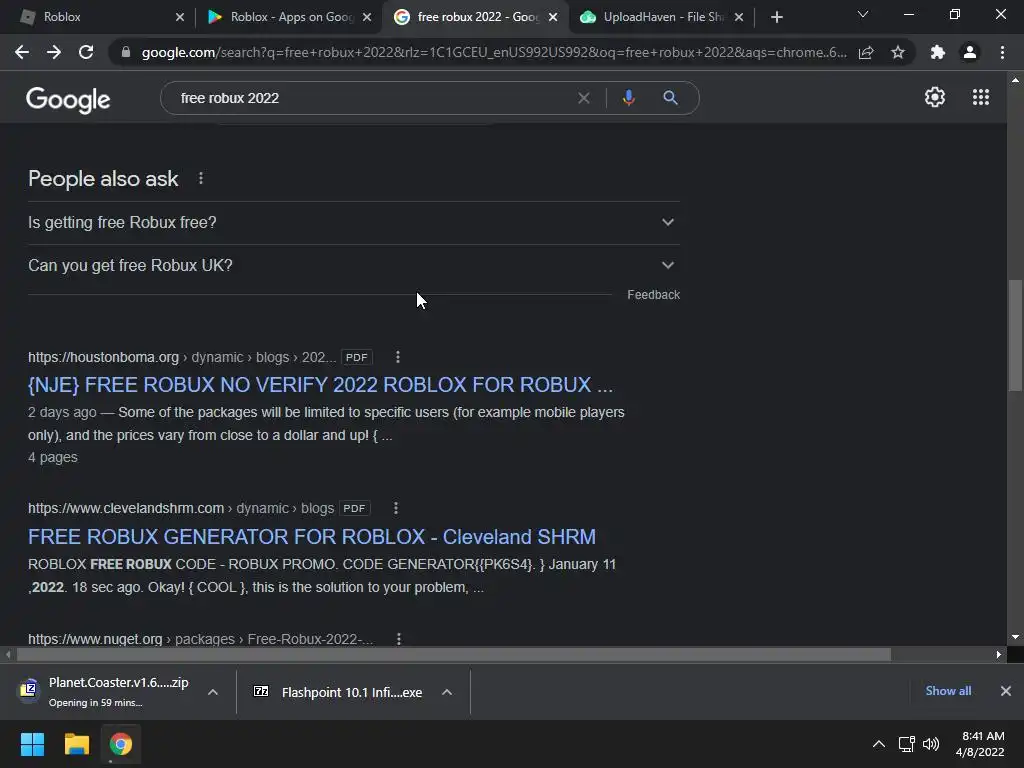The width and height of the screenshot is (1024, 768).
Task: Close the Roblox Google Play tab
Action: pyautogui.click(x=367, y=17)
